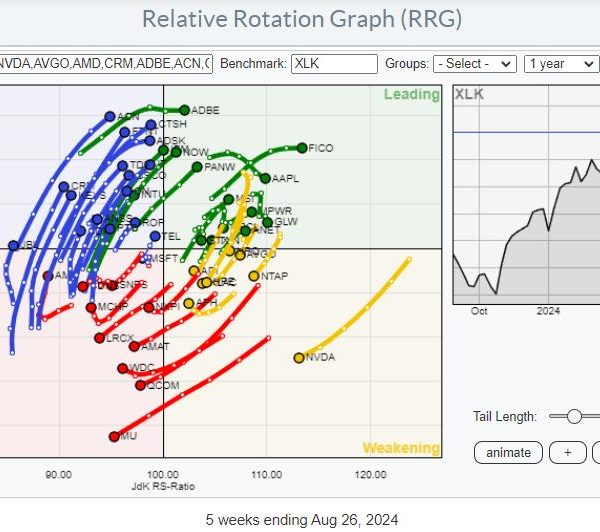The image size is (600, 532).
Task: Click the 100.00 axis value
Action: (163, 475)
